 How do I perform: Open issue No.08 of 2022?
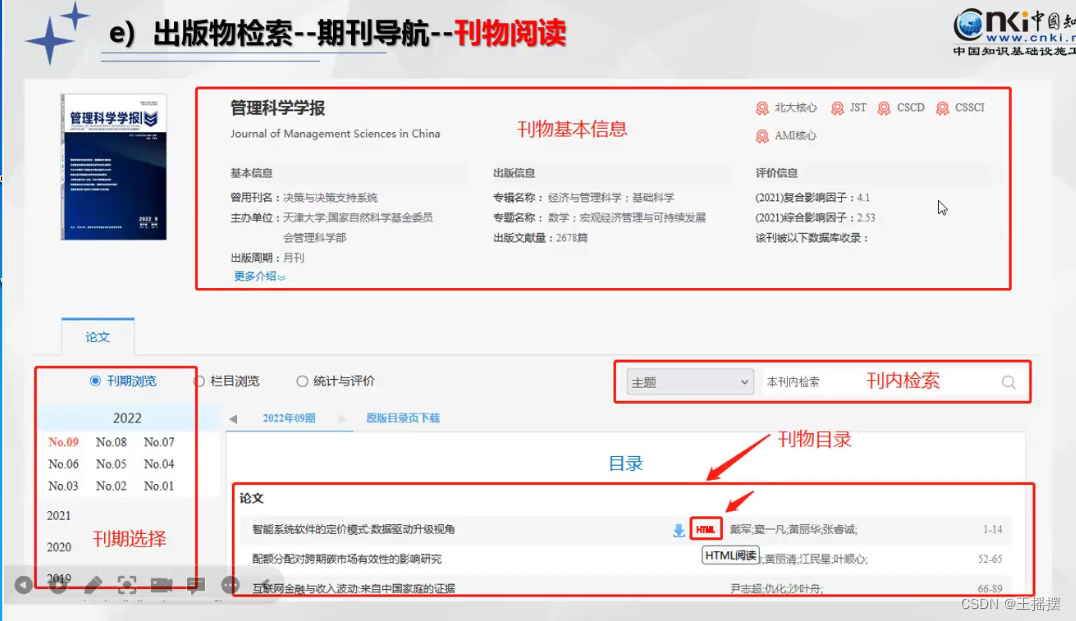coord(111,442)
